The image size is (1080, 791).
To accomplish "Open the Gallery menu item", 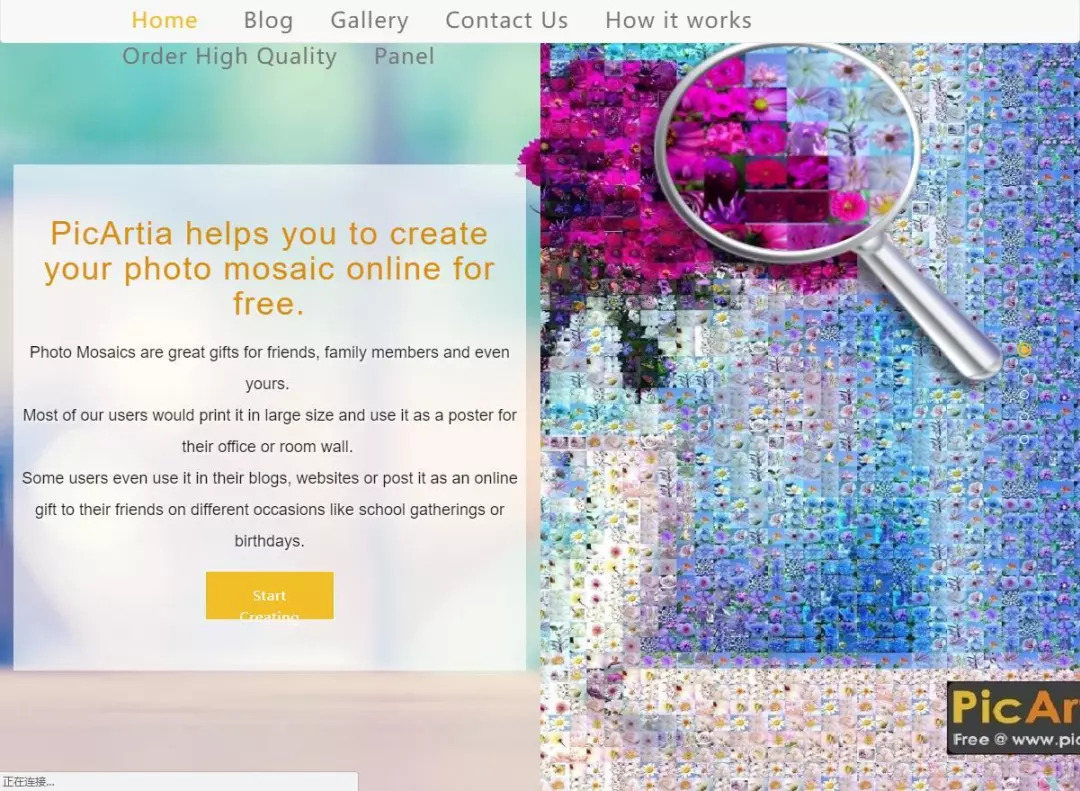I will pos(369,20).
